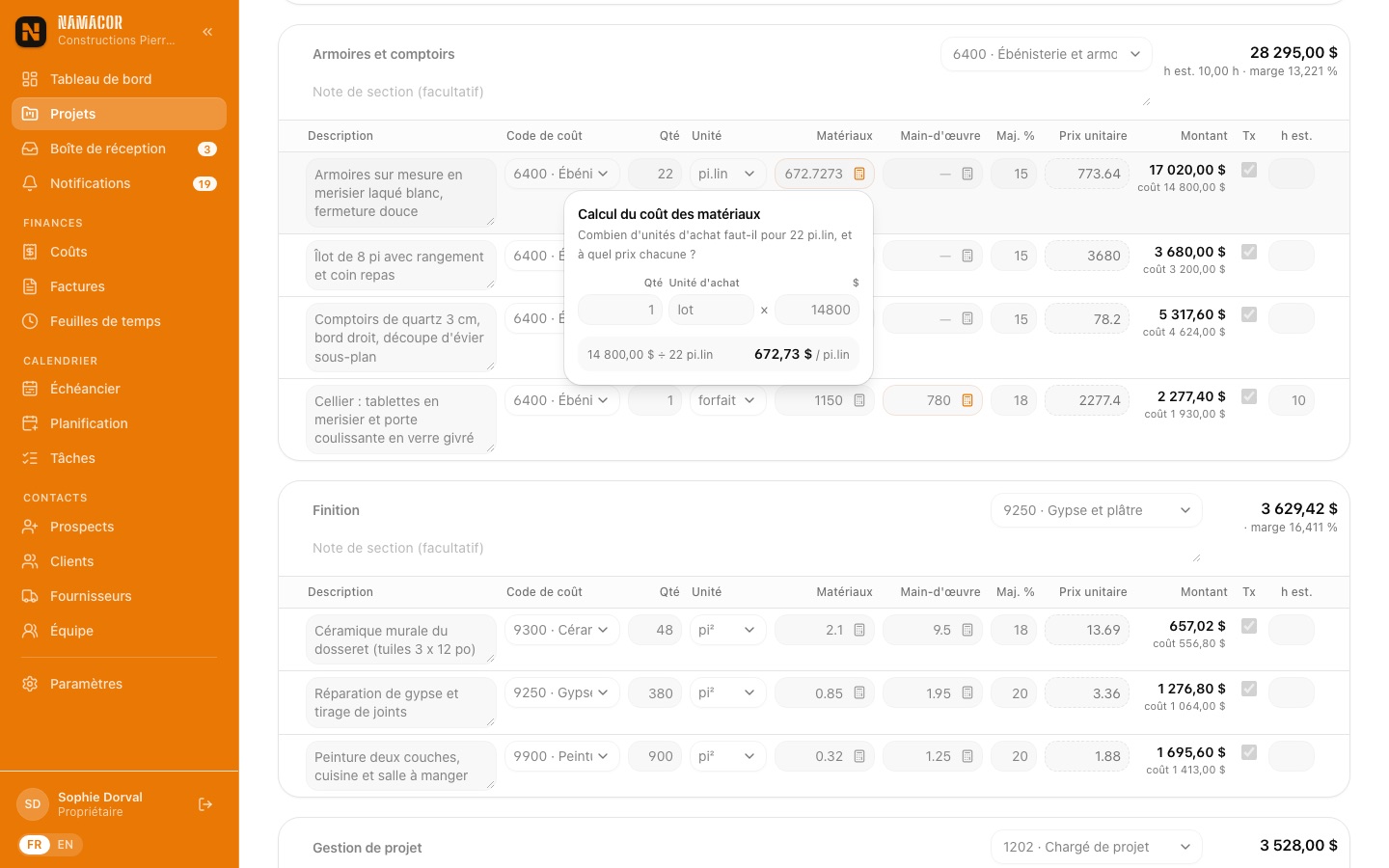Switch the interface language to EN
Image resolution: width=1389 pixels, height=868 pixels.
pos(66,845)
